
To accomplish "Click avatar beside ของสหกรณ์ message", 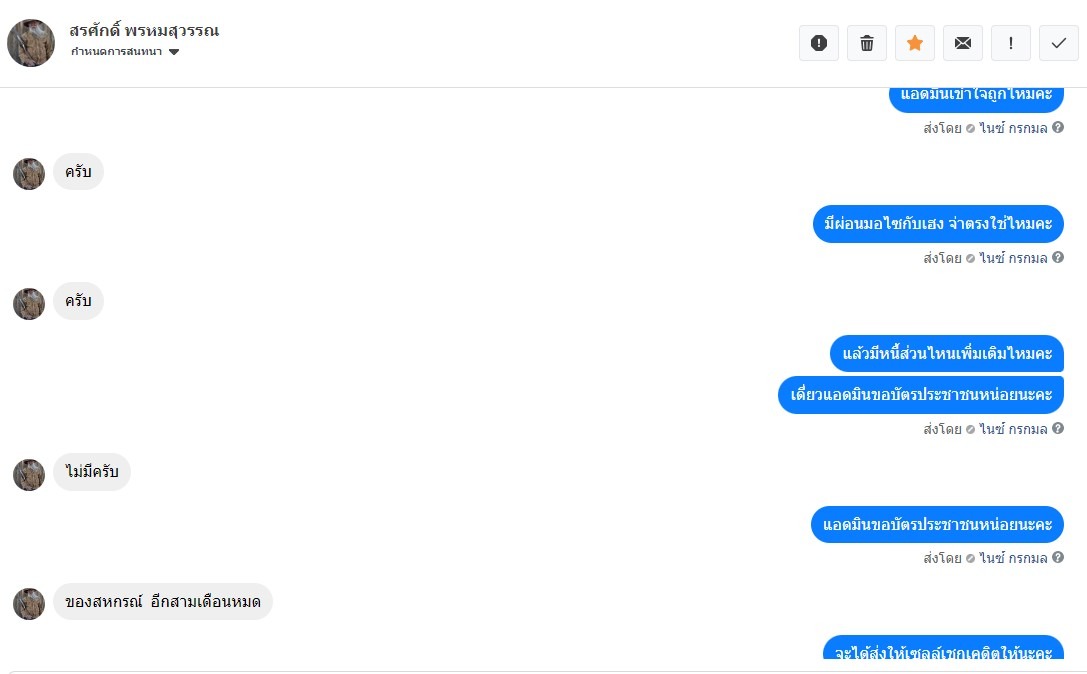I will 29,604.
